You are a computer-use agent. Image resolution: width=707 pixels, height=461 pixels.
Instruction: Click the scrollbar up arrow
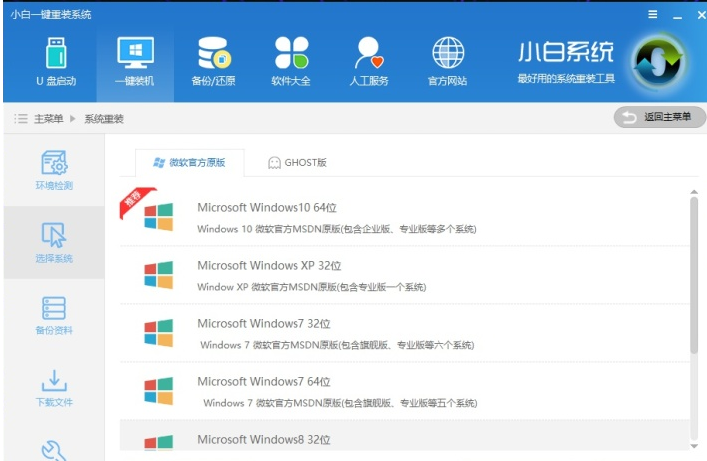click(x=694, y=192)
